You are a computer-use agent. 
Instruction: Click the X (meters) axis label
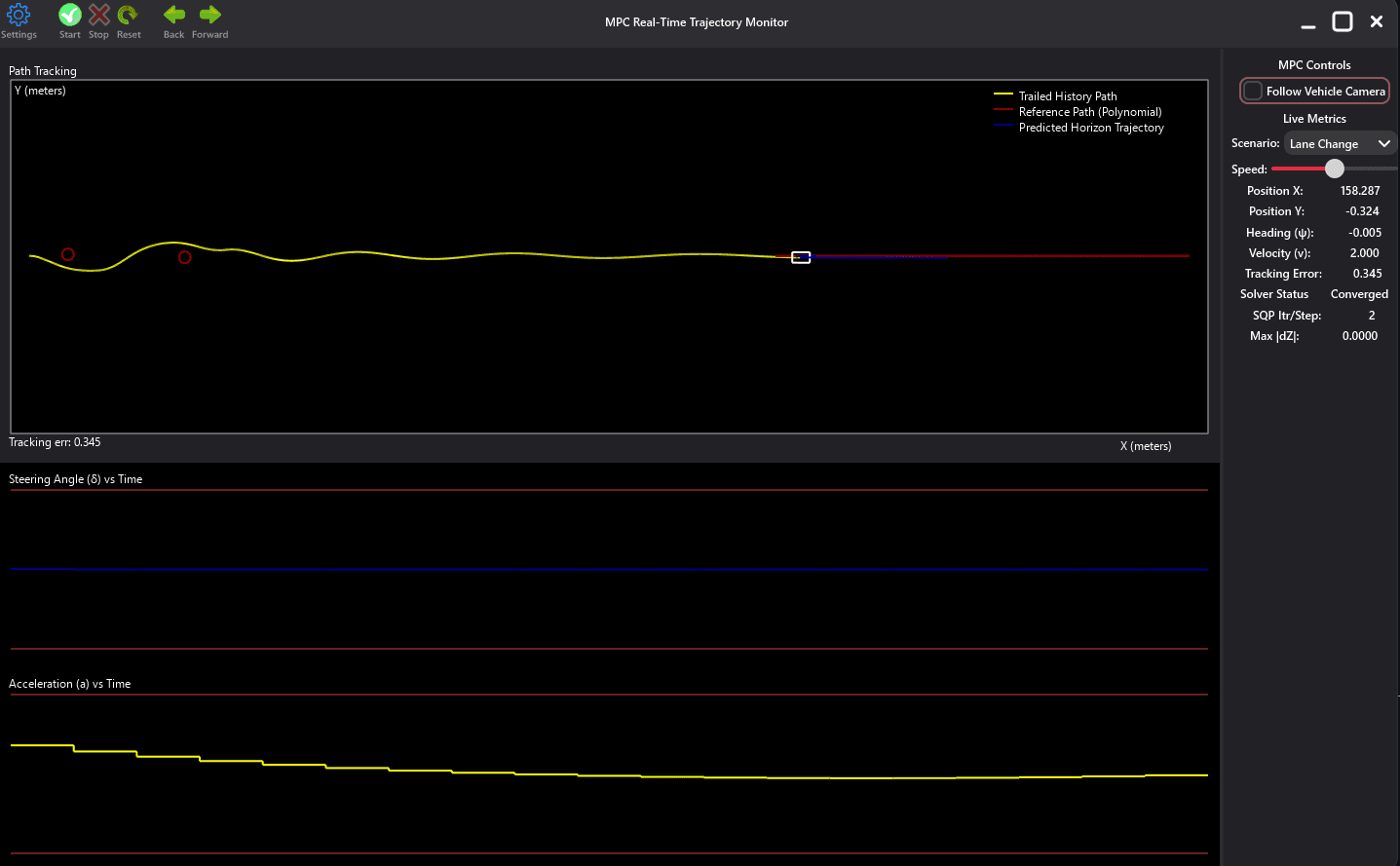tap(1146, 446)
